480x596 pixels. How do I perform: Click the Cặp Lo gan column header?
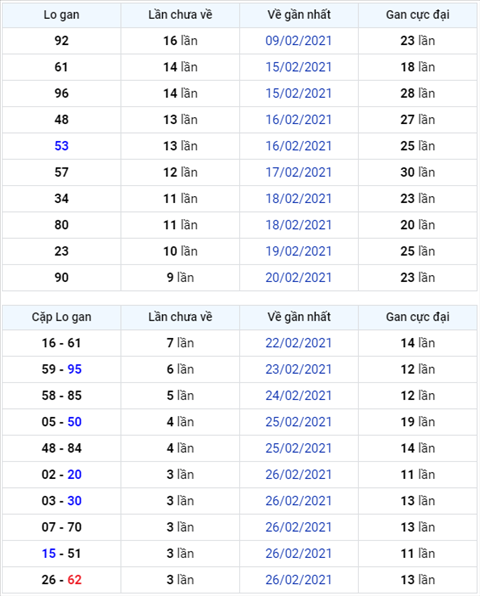coord(62,317)
